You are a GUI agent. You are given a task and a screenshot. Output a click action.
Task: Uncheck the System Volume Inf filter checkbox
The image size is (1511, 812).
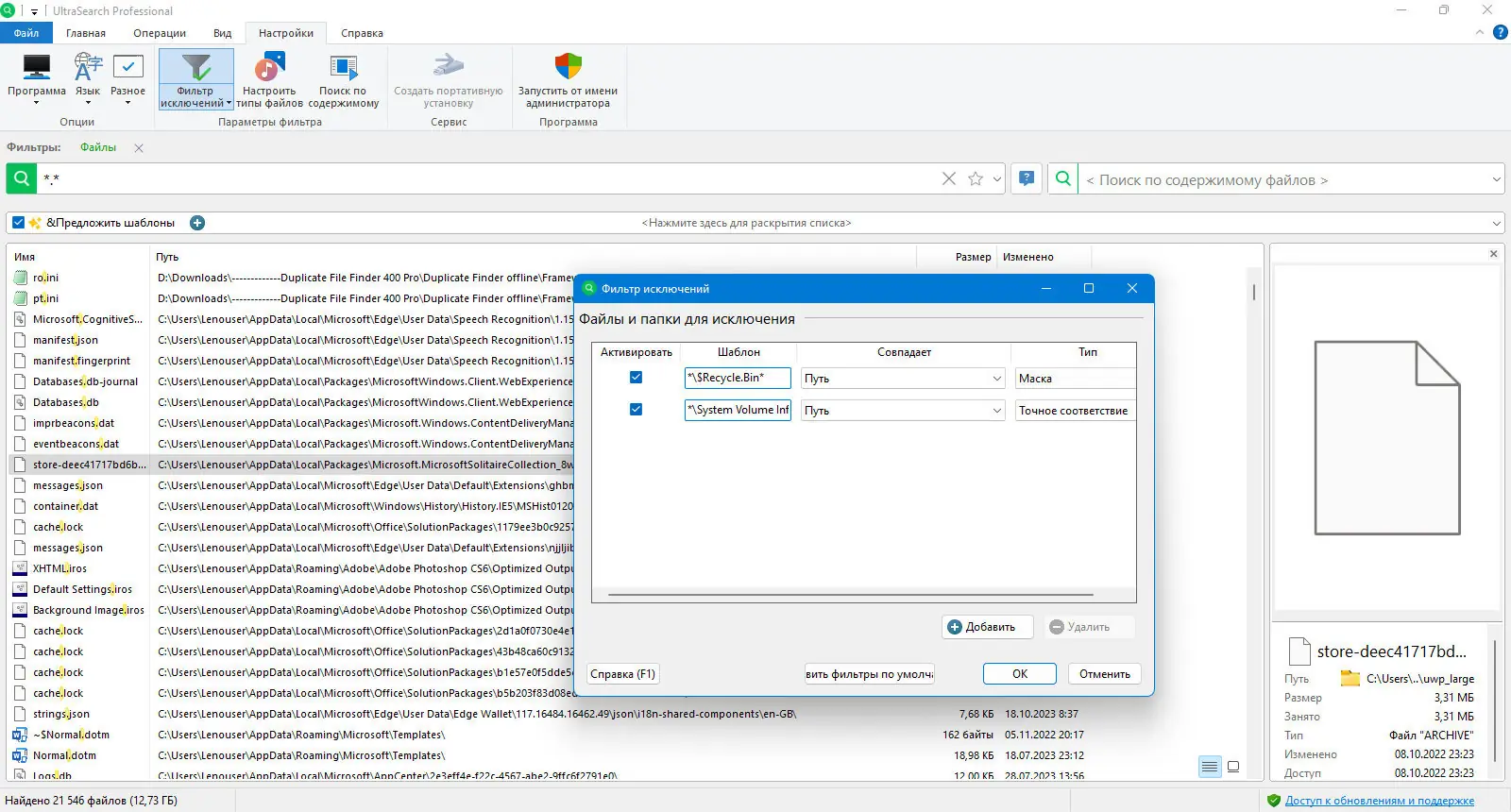(636, 410)
